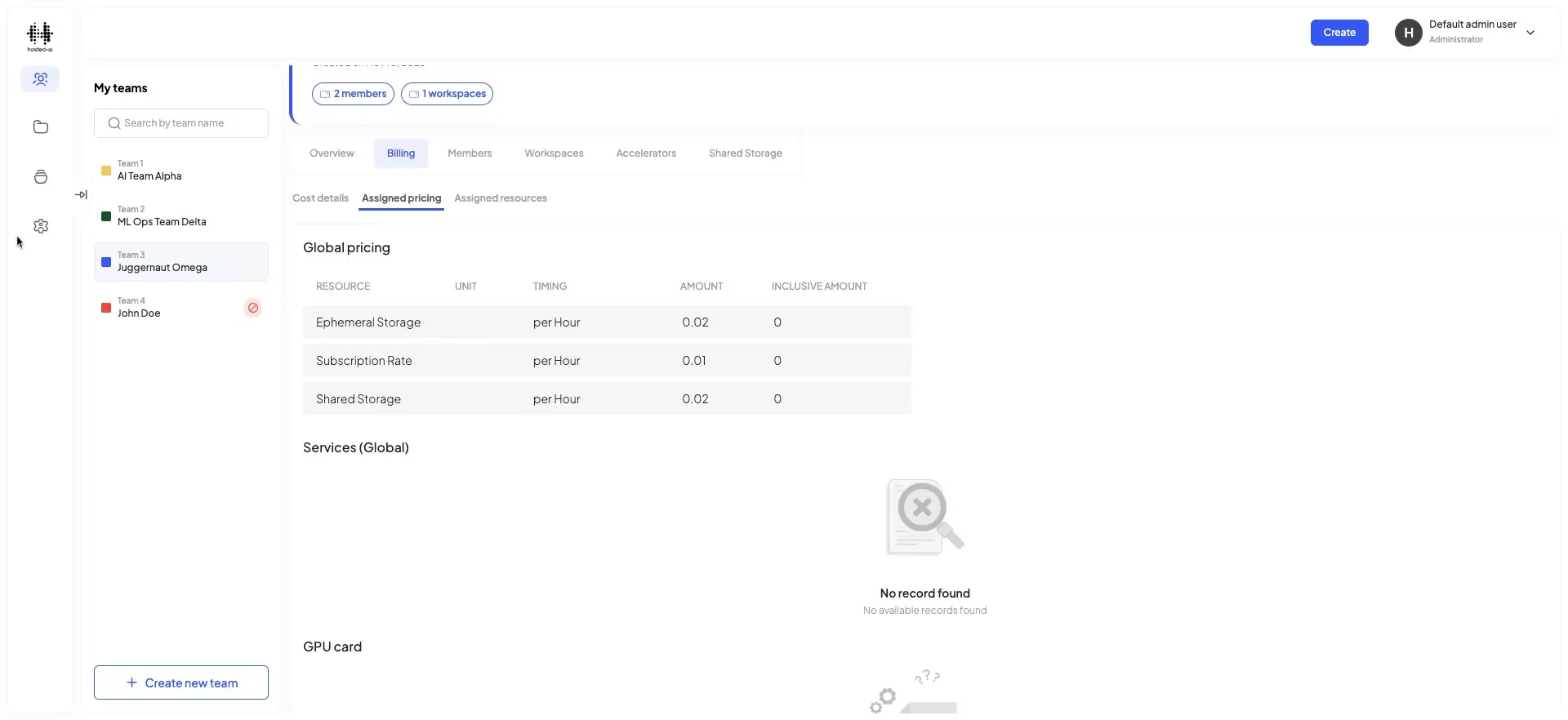1568x720 pixels.
Task: Click the avatar with letter H
Action: [1409, 33]
